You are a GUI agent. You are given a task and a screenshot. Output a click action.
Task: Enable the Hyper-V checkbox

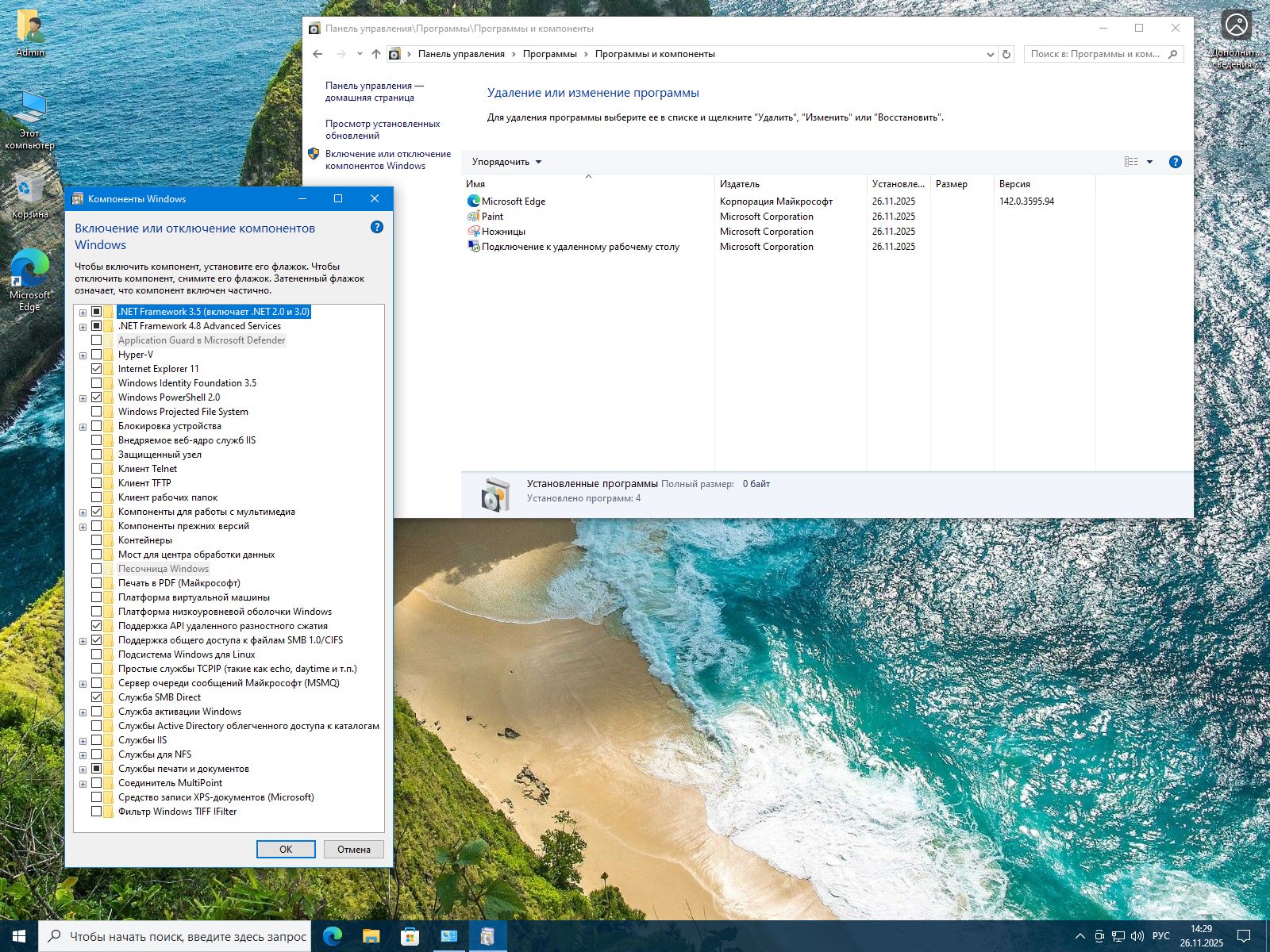coord(97,355)
